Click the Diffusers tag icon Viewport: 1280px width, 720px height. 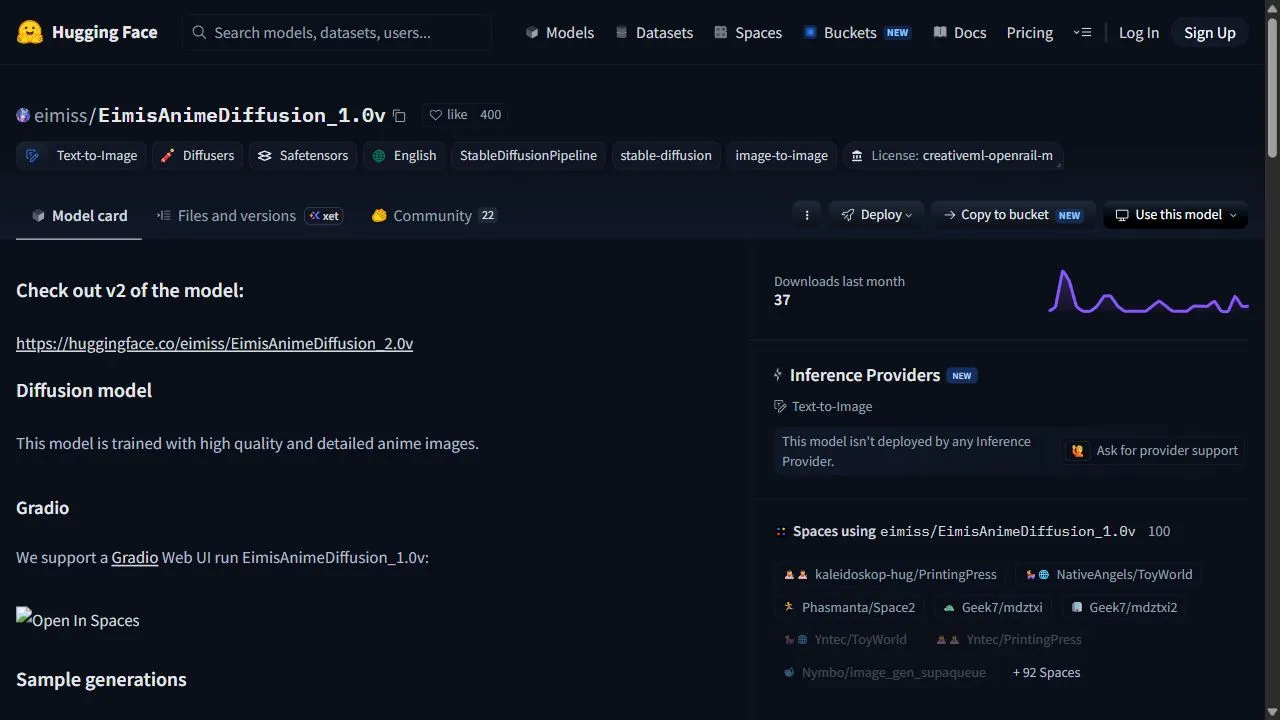click(x=168, y=156)
